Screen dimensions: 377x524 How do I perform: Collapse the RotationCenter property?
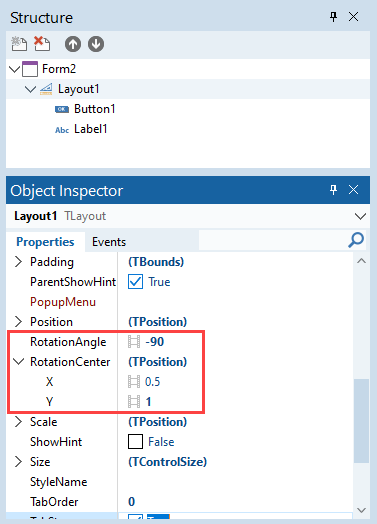click(19, 362)
